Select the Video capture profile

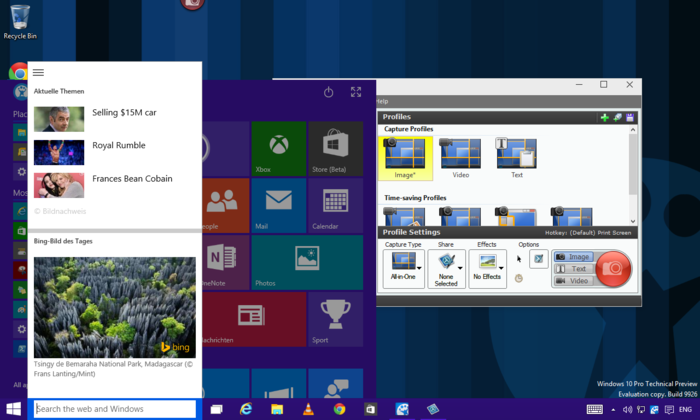[x=461, y=158]
